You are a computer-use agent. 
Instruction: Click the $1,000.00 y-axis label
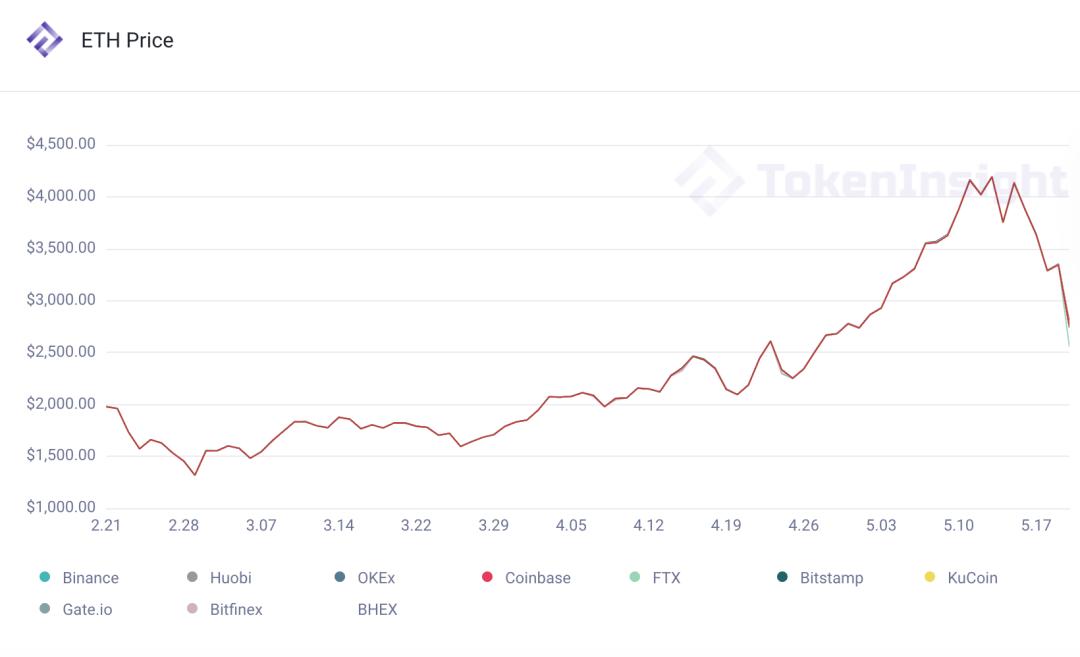(x=61, y=507)
